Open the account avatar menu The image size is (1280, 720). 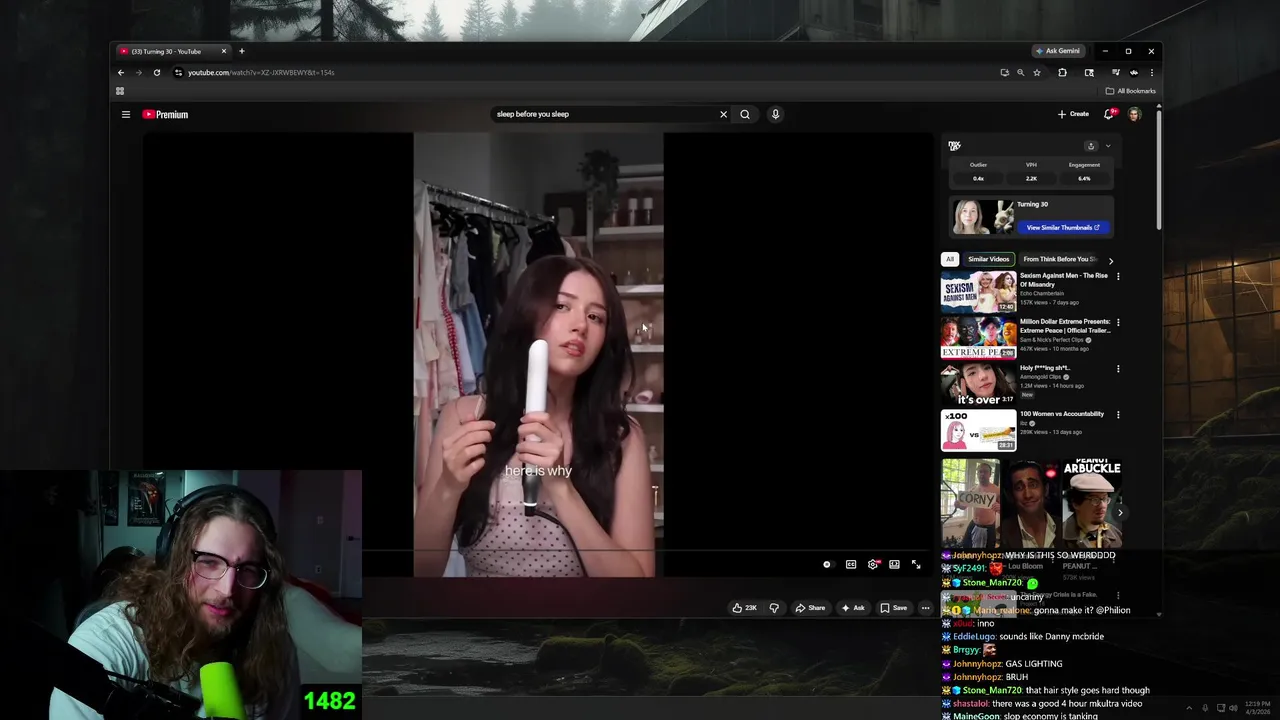1134,114
